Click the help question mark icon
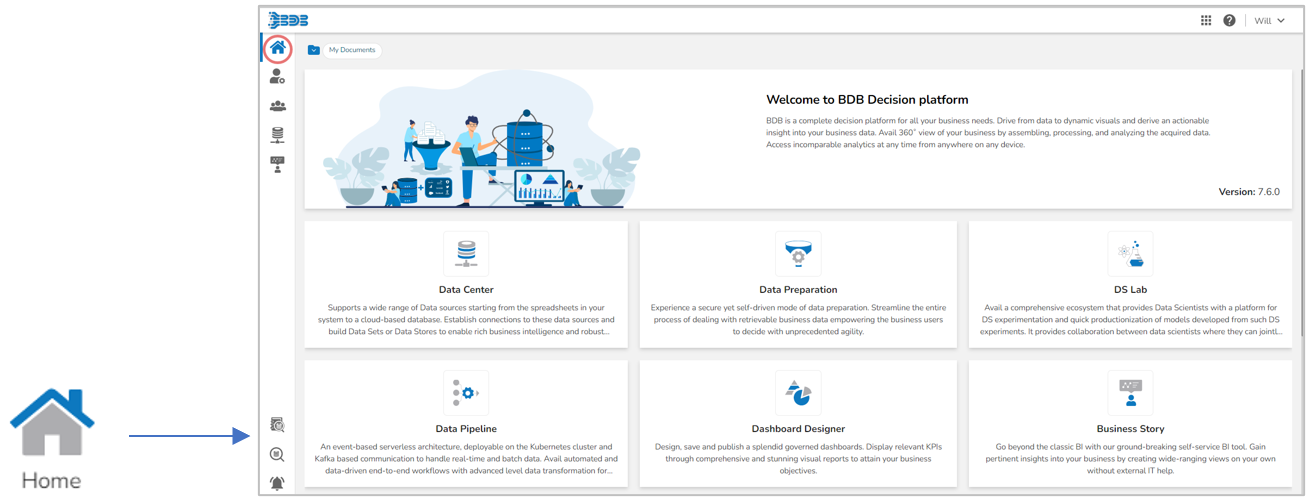This screenshot has width=1311, height=501. (1229, 21)
